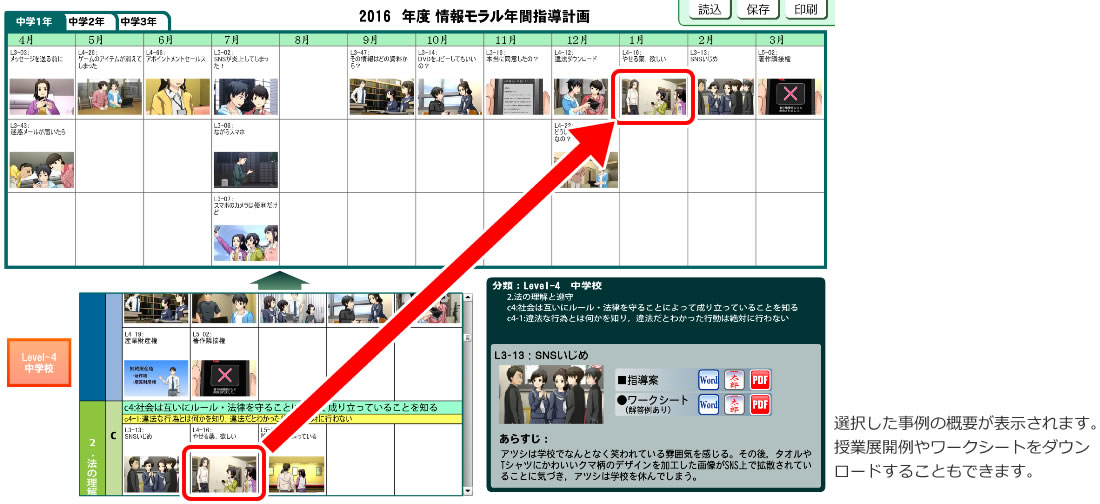Open the June アポイントメントセールス thumbnail
The width and height of the screenshot is (1100, 504).
pos(177,97)
